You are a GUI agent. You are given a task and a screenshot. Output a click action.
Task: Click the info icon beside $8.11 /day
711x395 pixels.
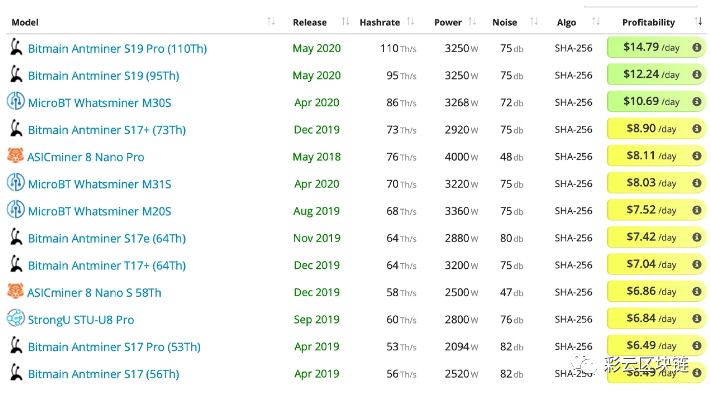point(696,156)
